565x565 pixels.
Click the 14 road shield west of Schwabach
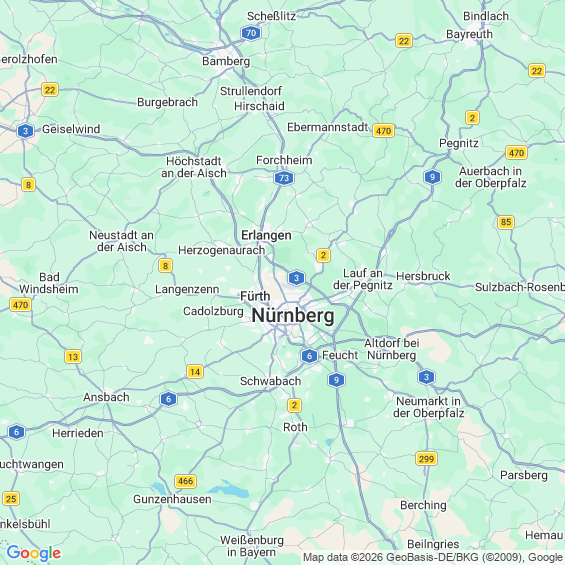pyautogui.click(x=195, y=372)
